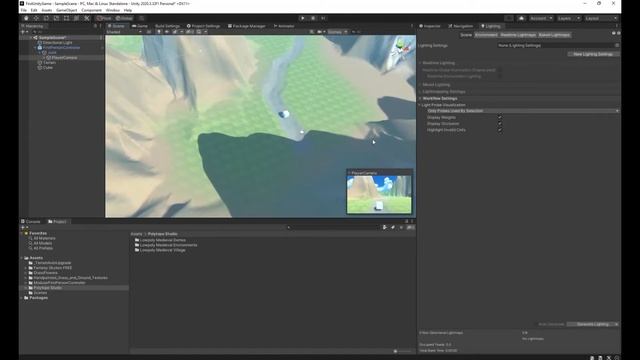Collapse the SampleScene hierarchy root

click(x=30, y=38)
